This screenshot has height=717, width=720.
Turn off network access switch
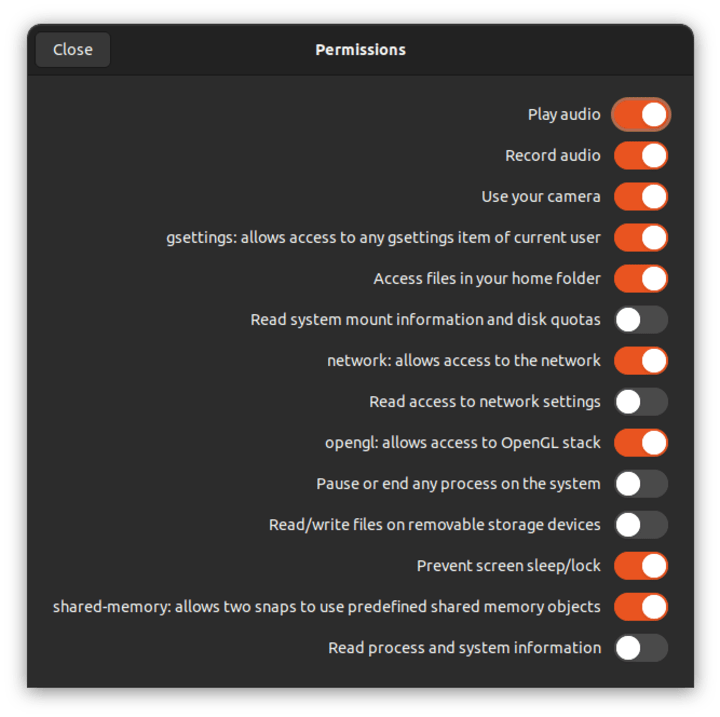[641, 361]
